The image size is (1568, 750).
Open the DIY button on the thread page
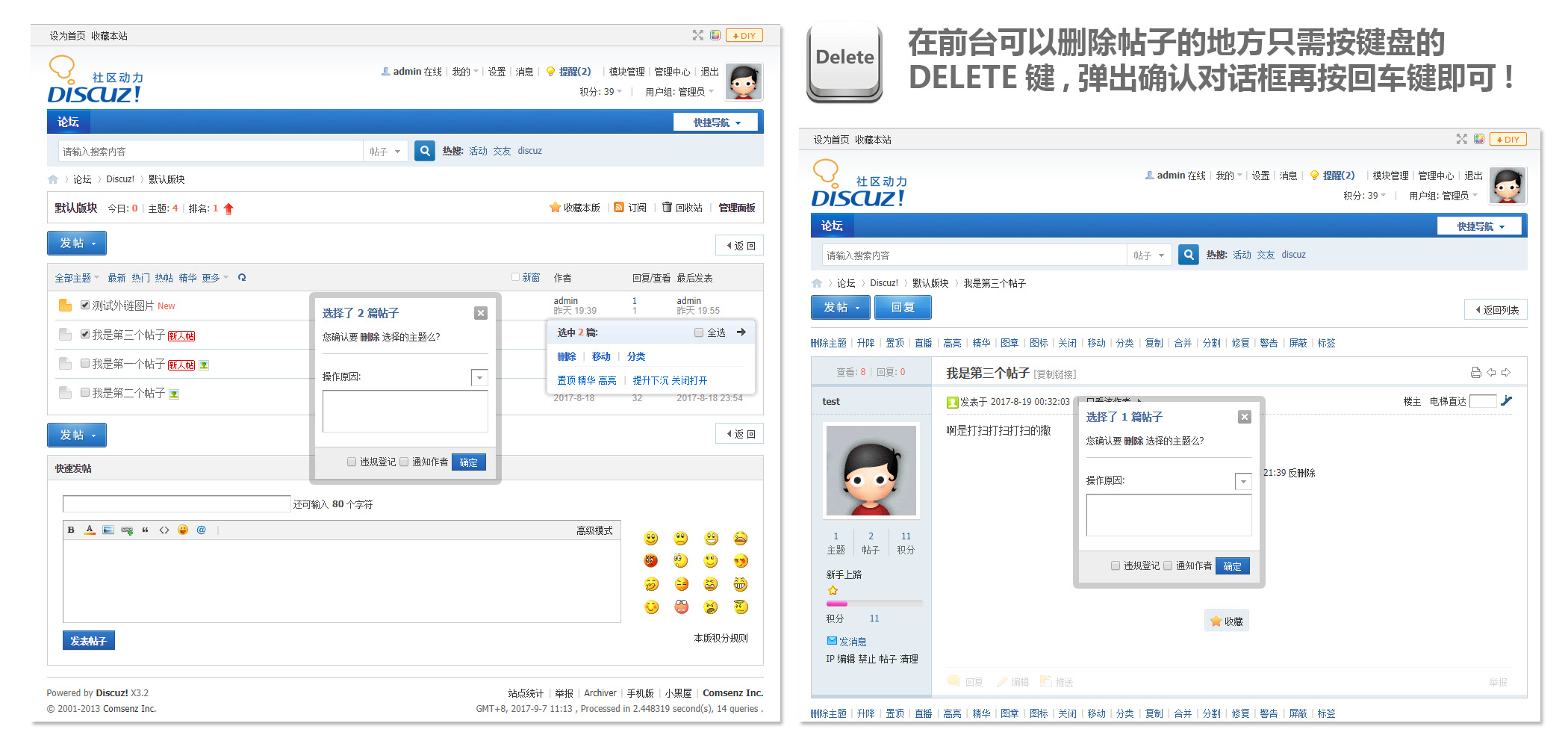click(x=1508, y=139)
